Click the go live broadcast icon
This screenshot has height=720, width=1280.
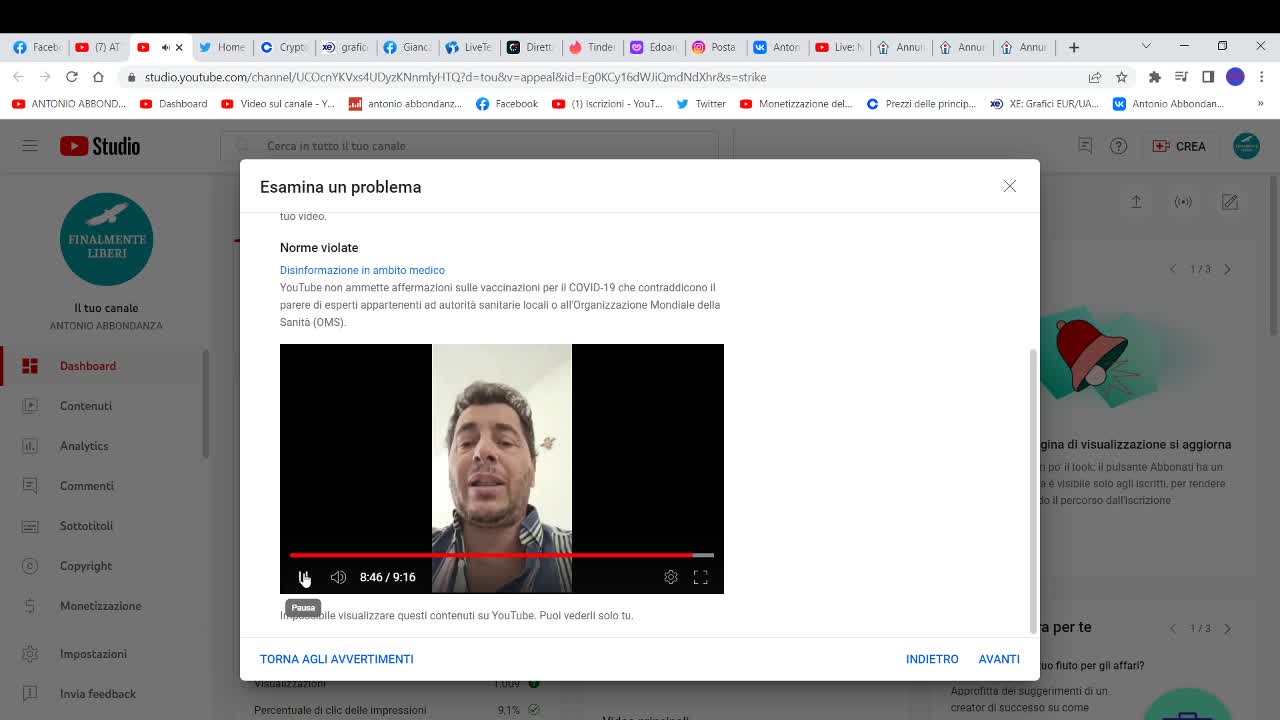tap(1183, 202)
